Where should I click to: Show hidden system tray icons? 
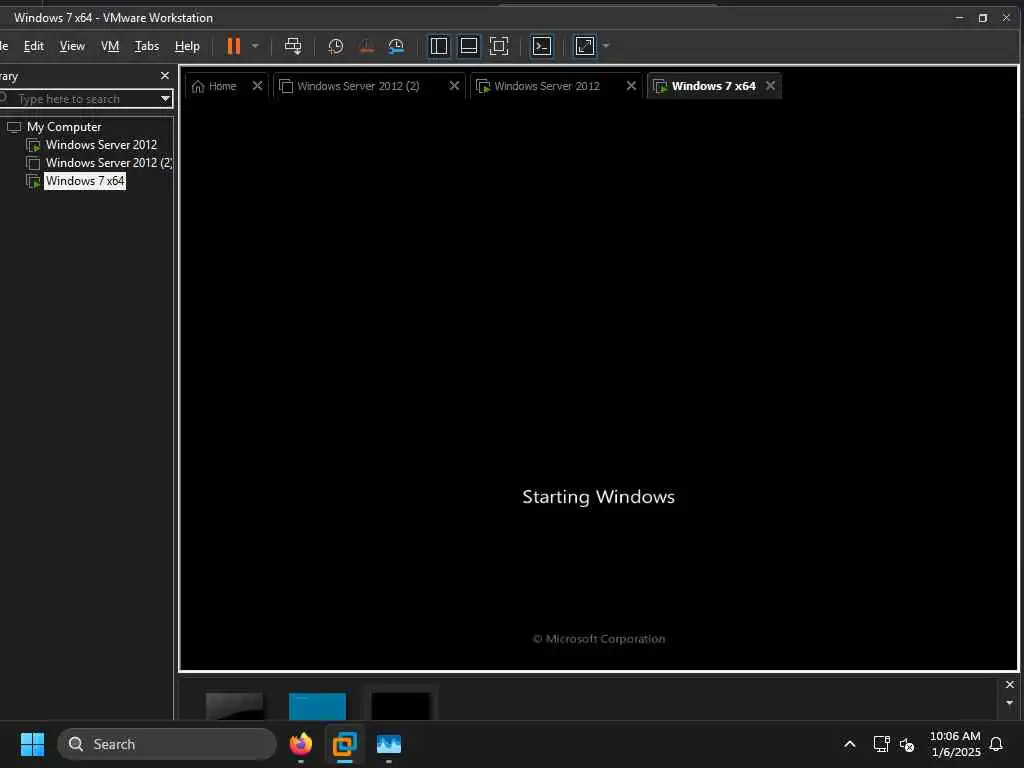tap(850, 744)
